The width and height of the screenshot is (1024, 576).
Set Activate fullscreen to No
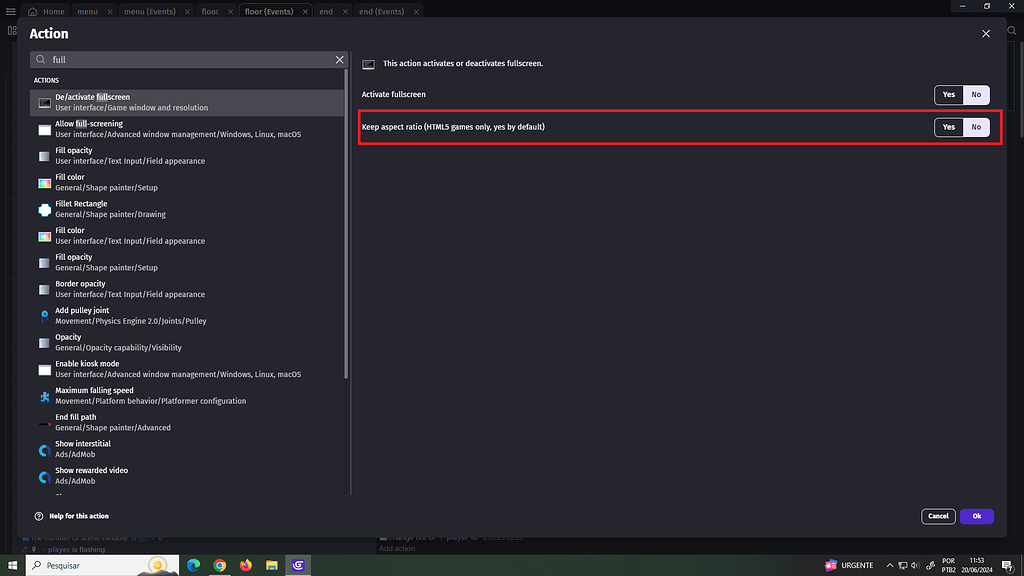pos(976,94)
